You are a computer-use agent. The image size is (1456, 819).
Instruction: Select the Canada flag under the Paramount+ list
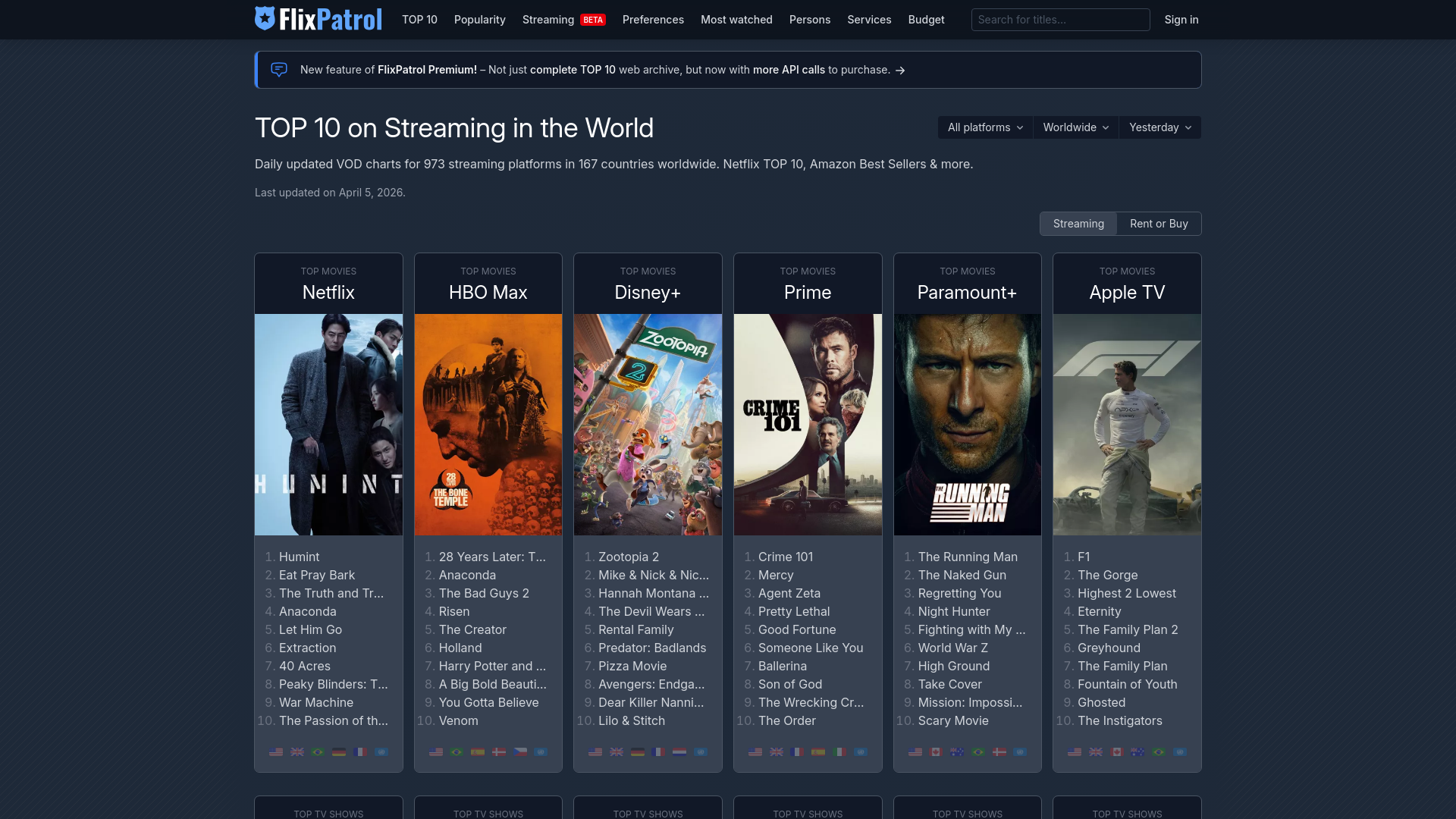936,752
